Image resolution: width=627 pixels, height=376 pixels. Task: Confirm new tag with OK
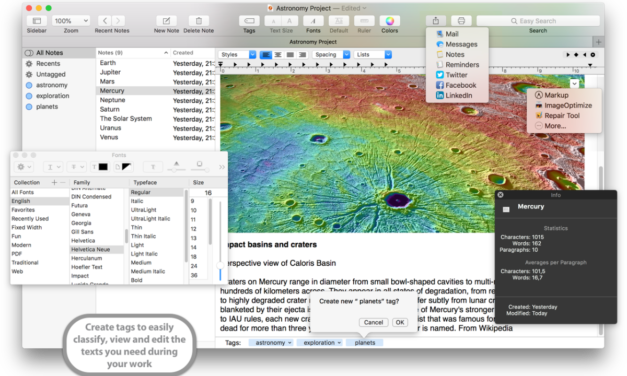pos(400,322)
